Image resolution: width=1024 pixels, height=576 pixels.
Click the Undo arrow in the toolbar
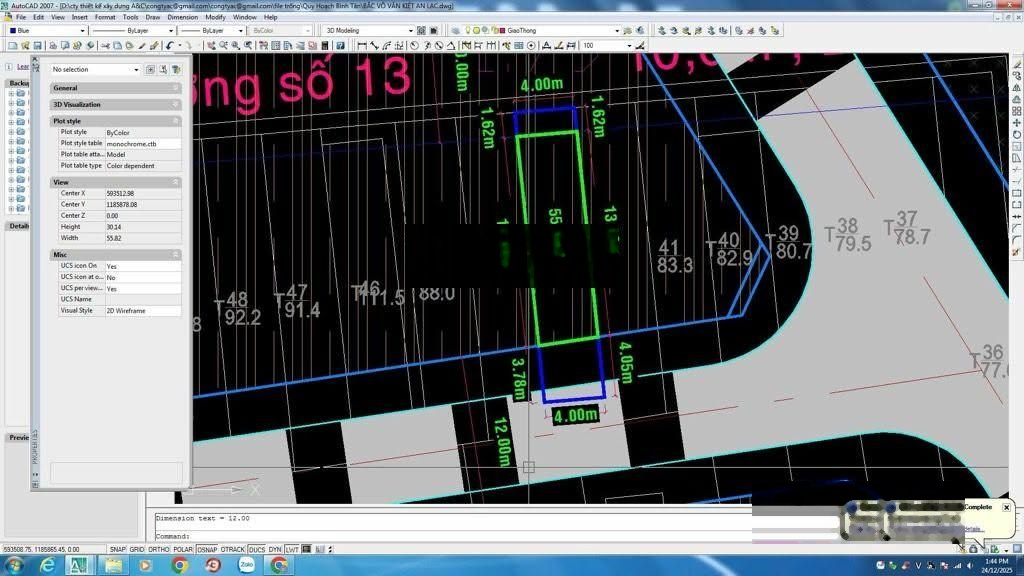pyautogui.click(x=170, y=45)
